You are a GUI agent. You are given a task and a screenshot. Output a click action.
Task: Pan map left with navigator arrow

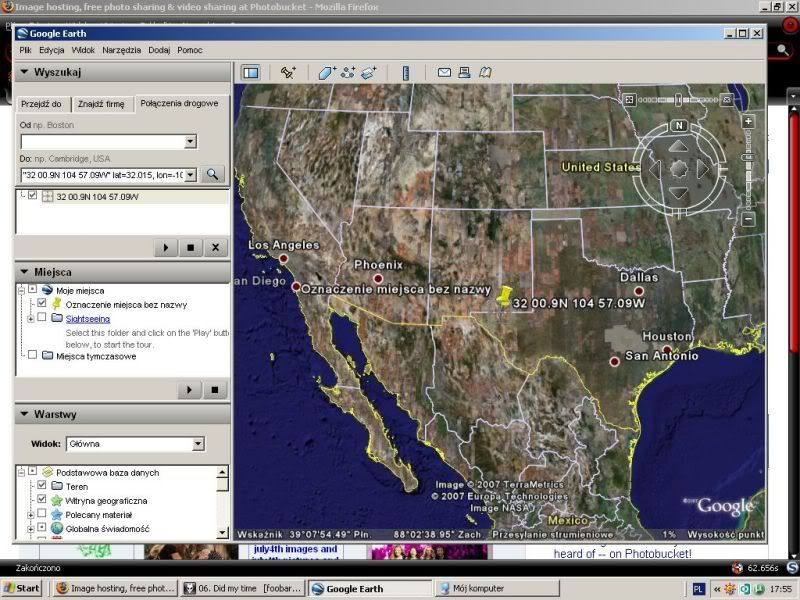coord(655,169)
